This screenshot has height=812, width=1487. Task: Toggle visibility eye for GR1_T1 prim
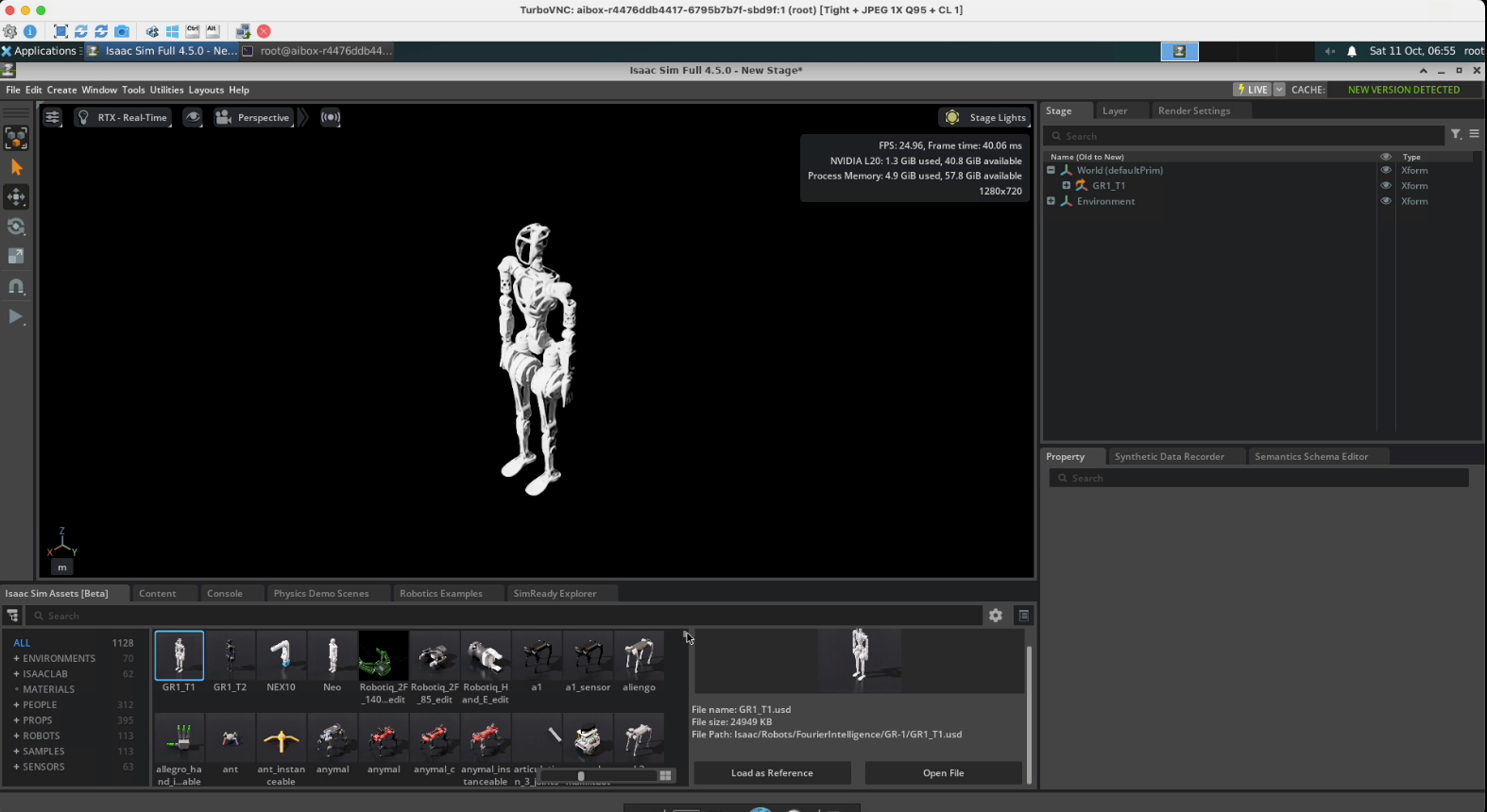click(1386, 186)
